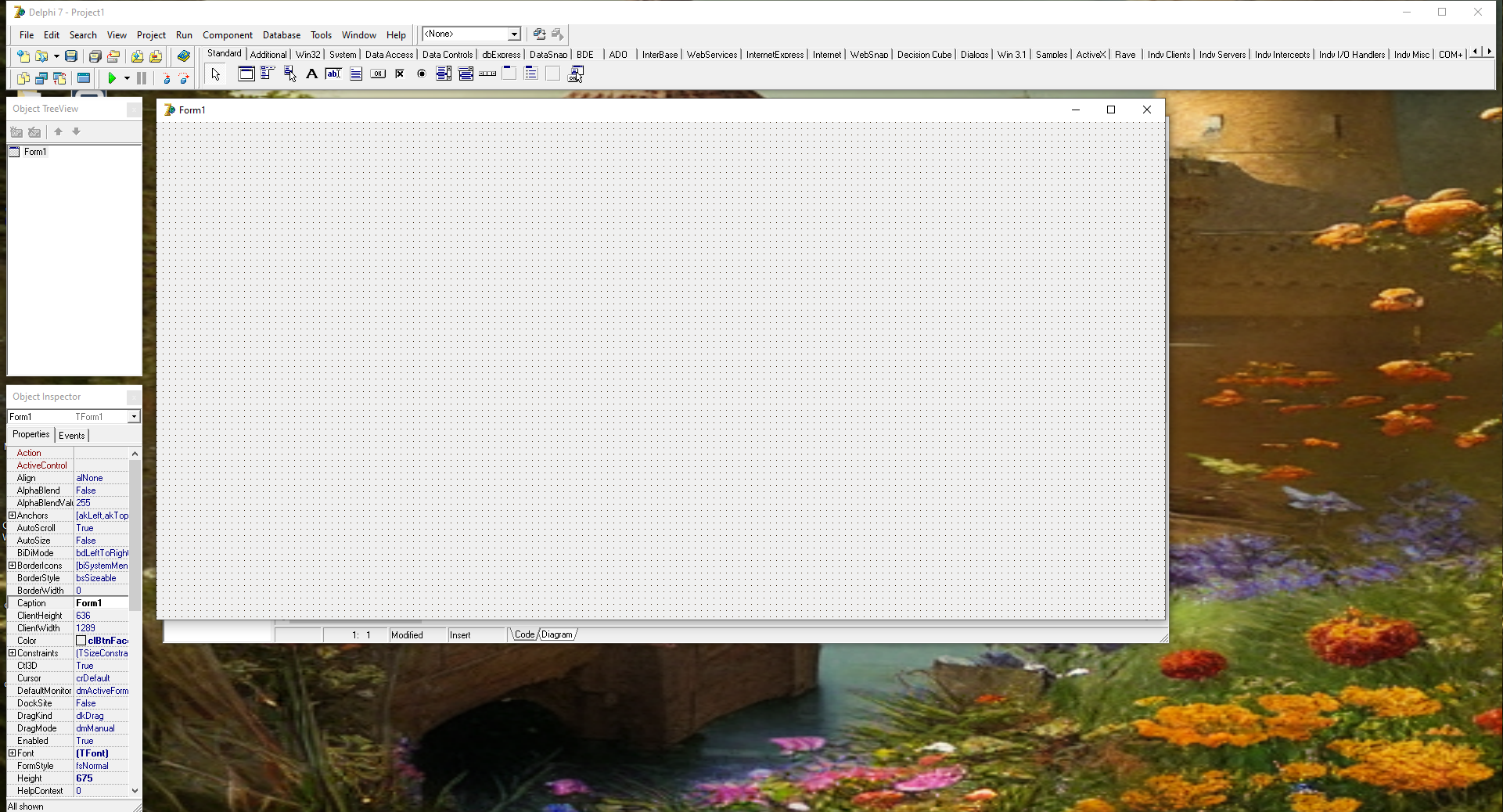Open the Form1 object selector dropdown
The width and height of the screenshot is (1503, 812).
133,416
